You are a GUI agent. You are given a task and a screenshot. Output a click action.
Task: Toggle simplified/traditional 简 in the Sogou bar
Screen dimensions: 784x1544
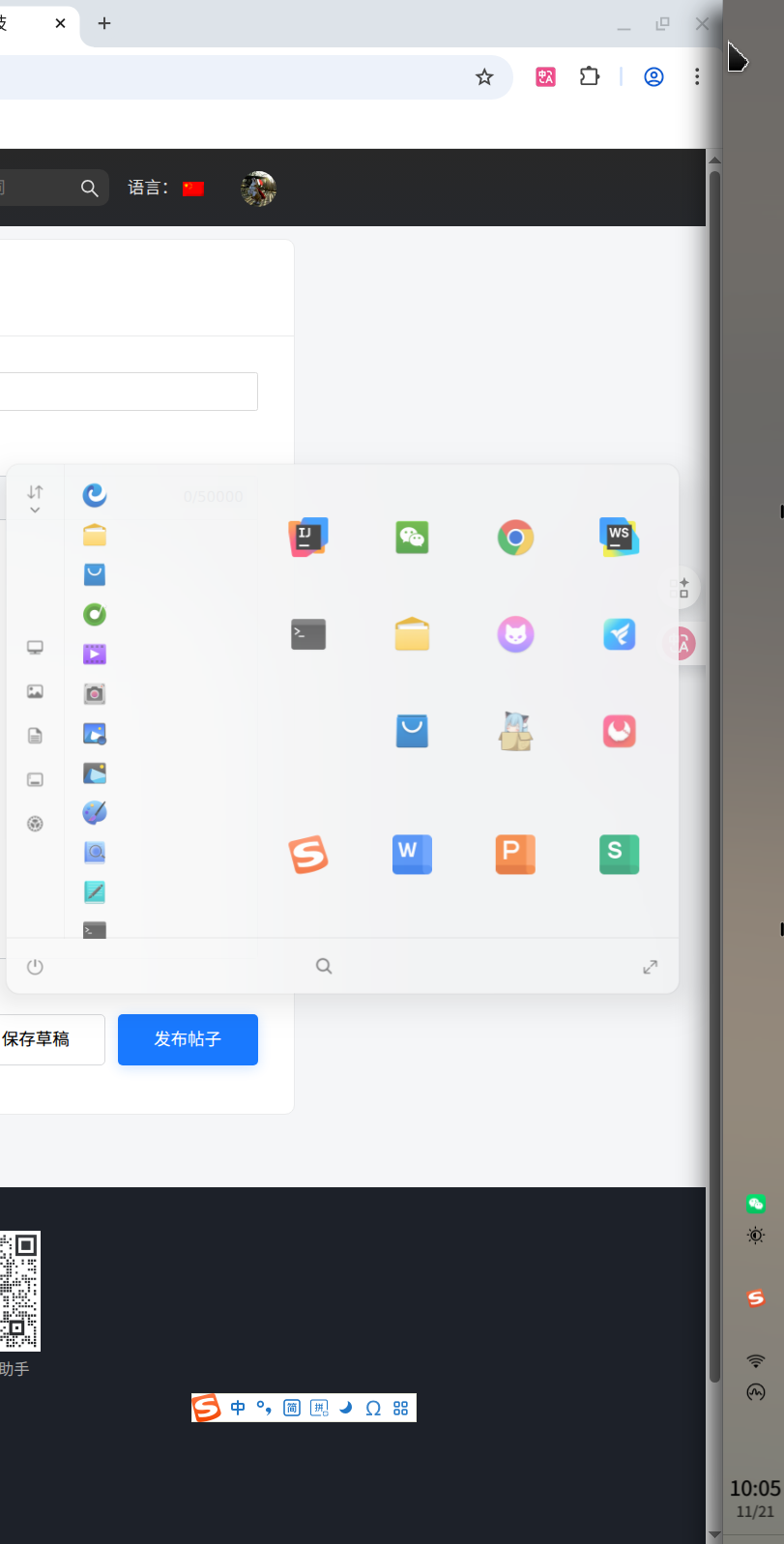coord(292,1408)
